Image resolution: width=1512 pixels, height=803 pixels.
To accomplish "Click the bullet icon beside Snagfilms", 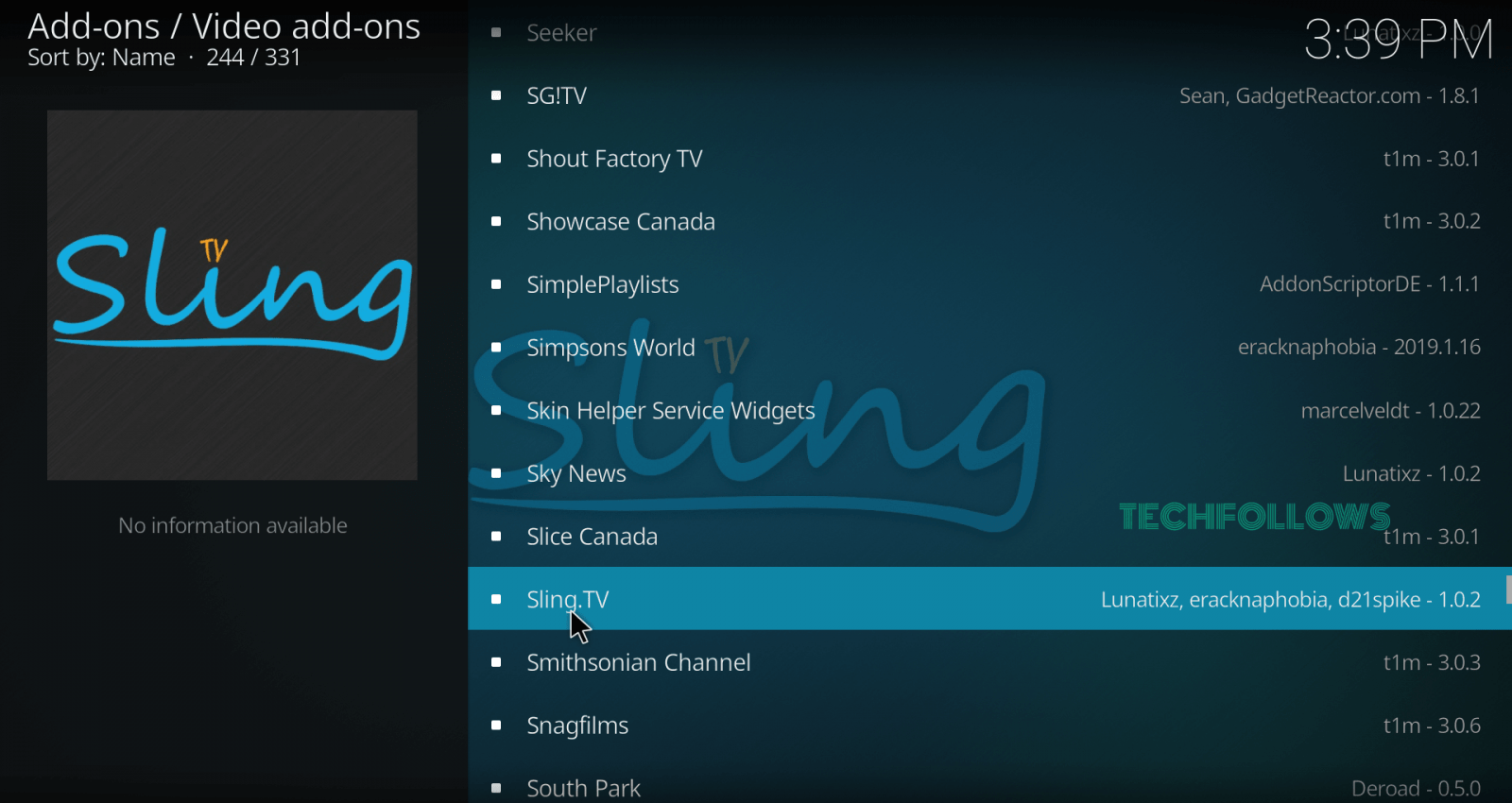I will [x=496, y=726].
